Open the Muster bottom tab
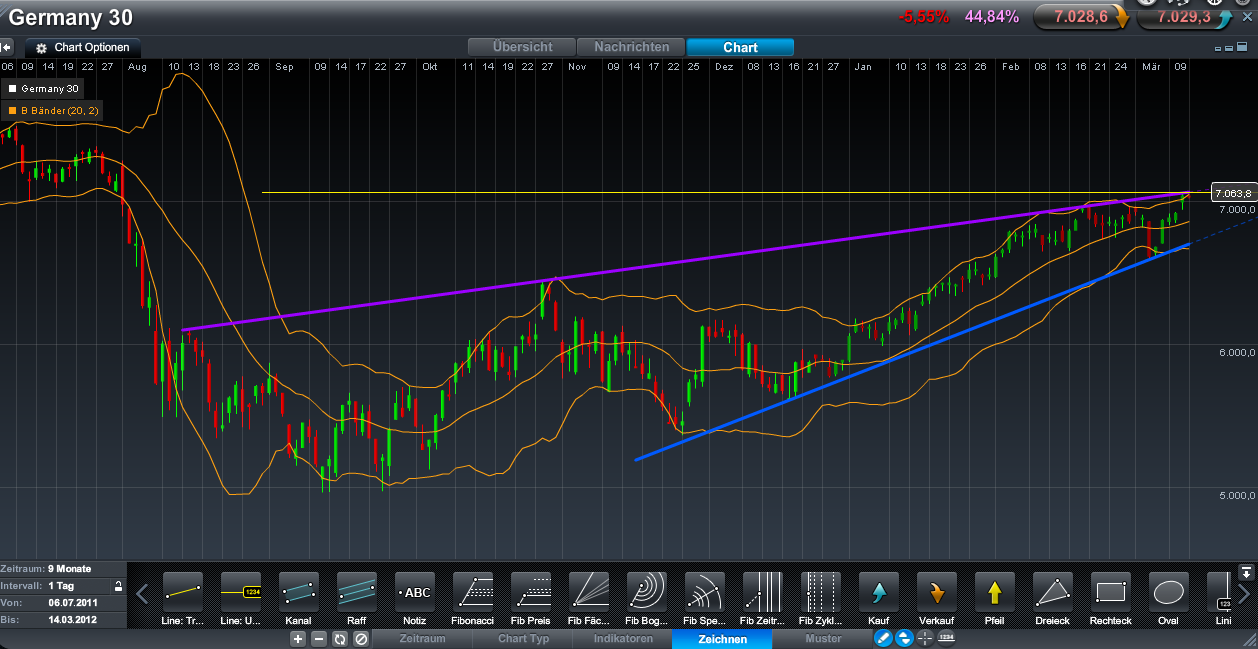Image resolution: width=1258 pixels, height=649 pixels. 822,638
